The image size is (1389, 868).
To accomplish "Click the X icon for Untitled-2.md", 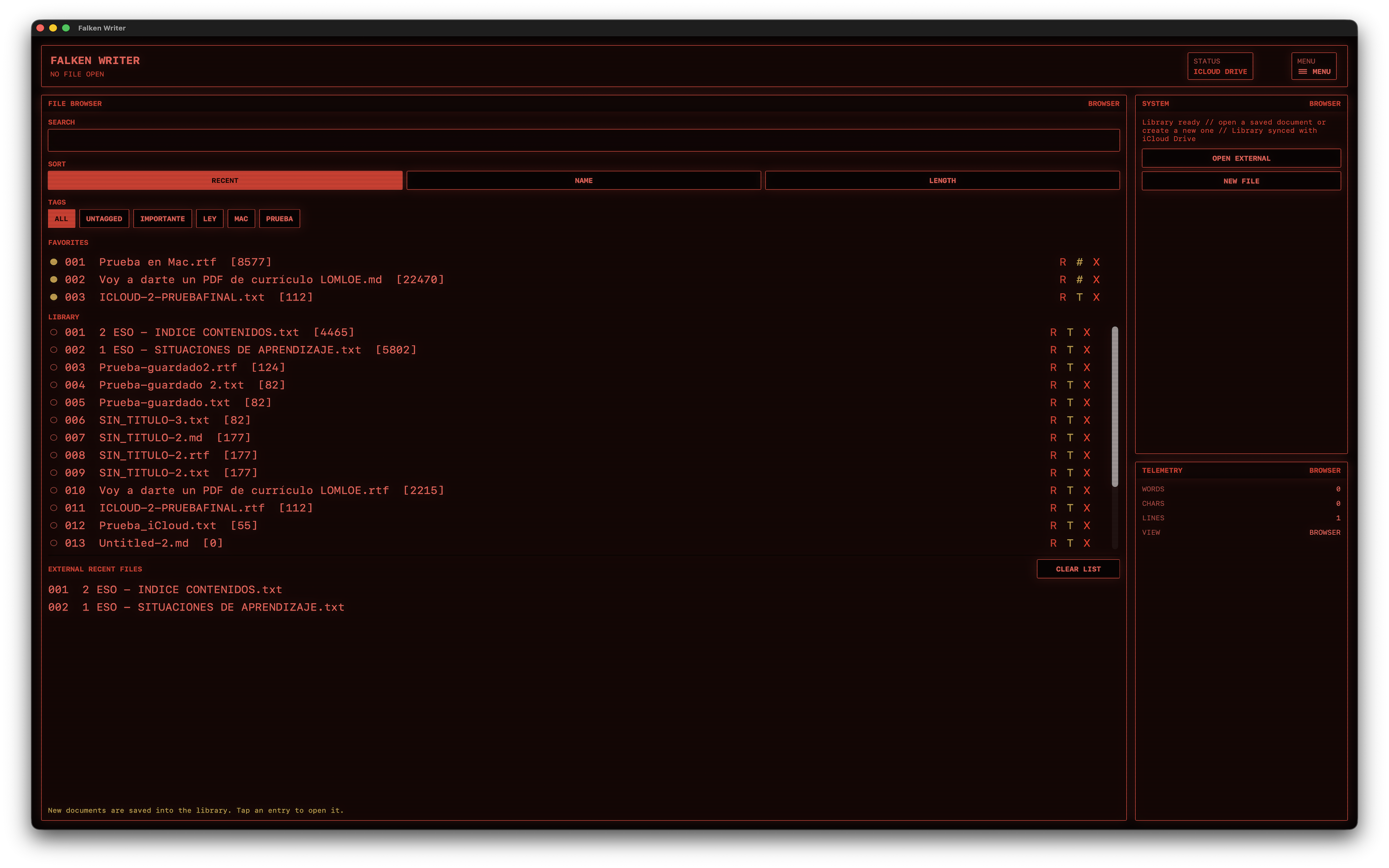I will (1086, 543).
